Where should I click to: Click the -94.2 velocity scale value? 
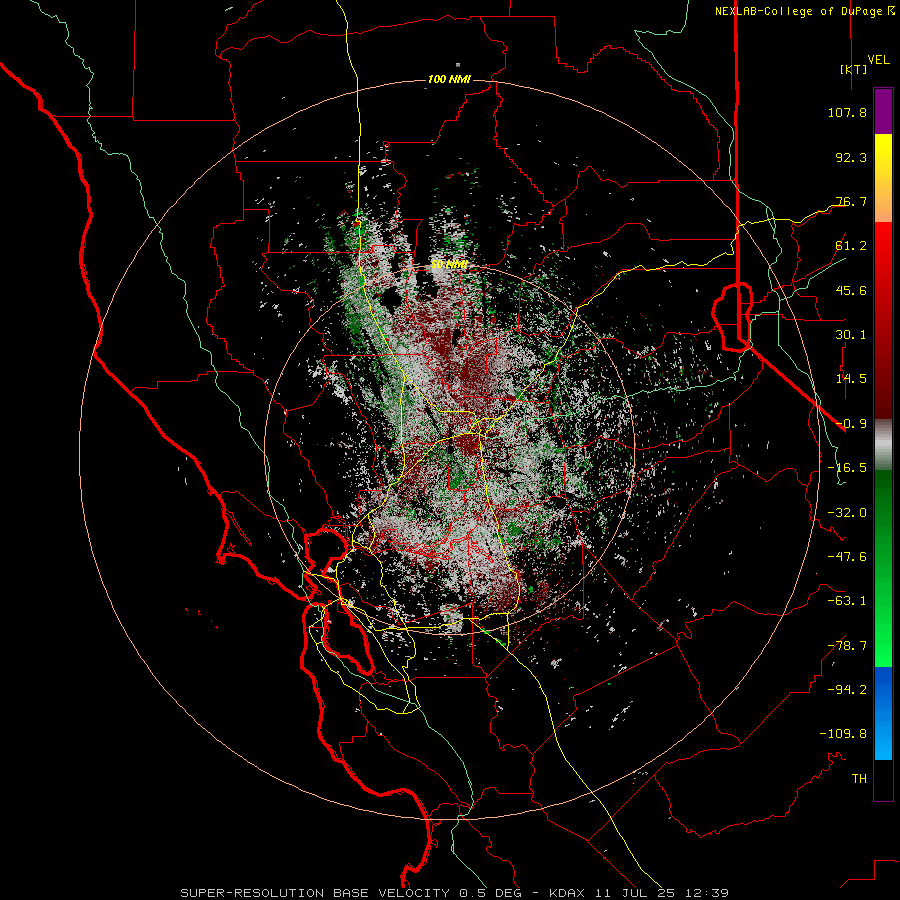847,690
